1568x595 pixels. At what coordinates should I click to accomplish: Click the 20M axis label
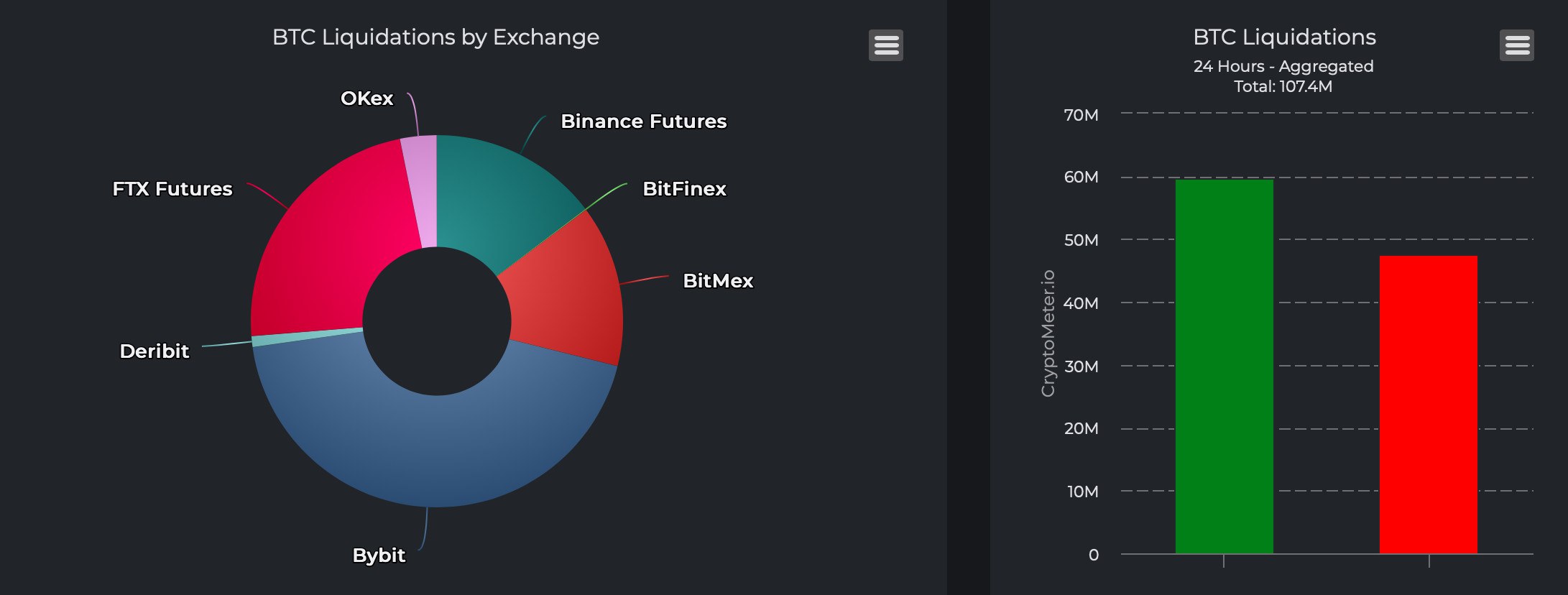(x=1082, y=428)
